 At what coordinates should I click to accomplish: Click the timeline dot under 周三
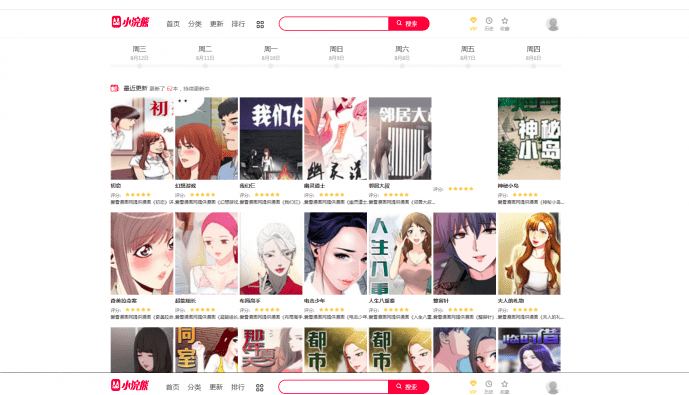click(x=139, y=66)
